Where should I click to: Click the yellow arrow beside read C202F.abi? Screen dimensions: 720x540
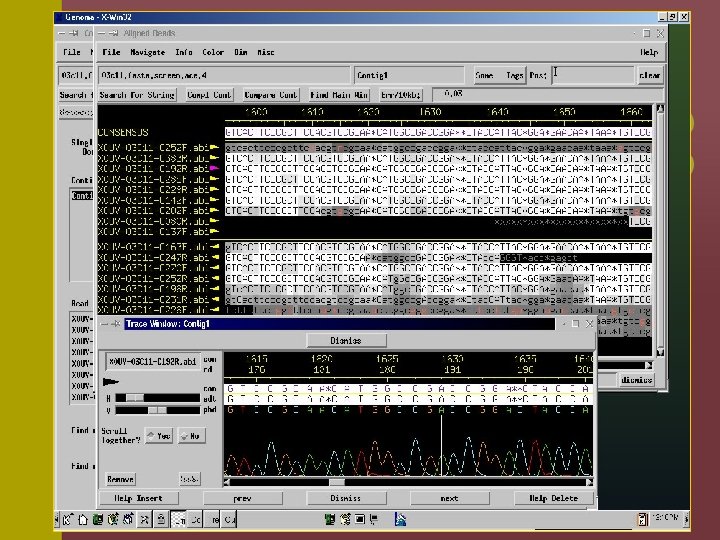click(x=215, y=212)
